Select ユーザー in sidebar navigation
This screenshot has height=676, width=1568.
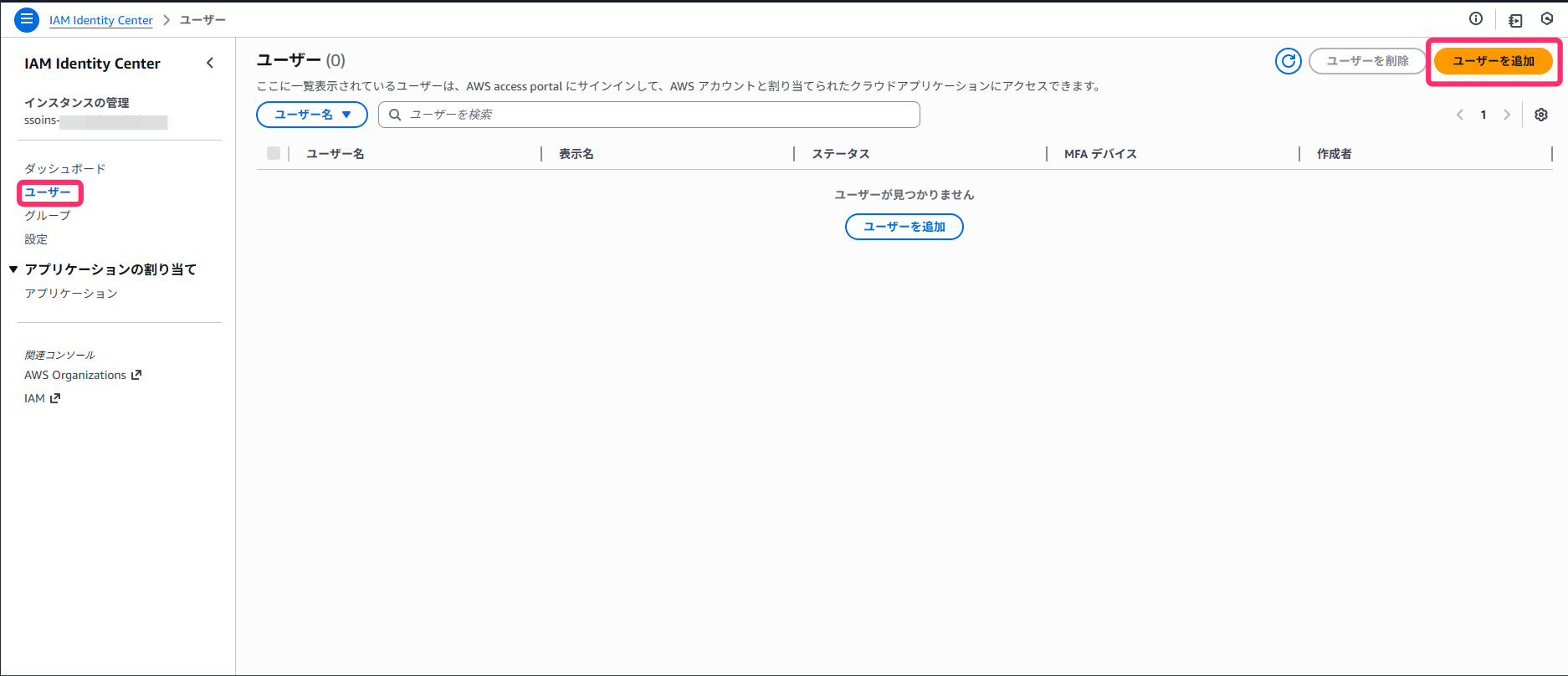pos(48,192)
